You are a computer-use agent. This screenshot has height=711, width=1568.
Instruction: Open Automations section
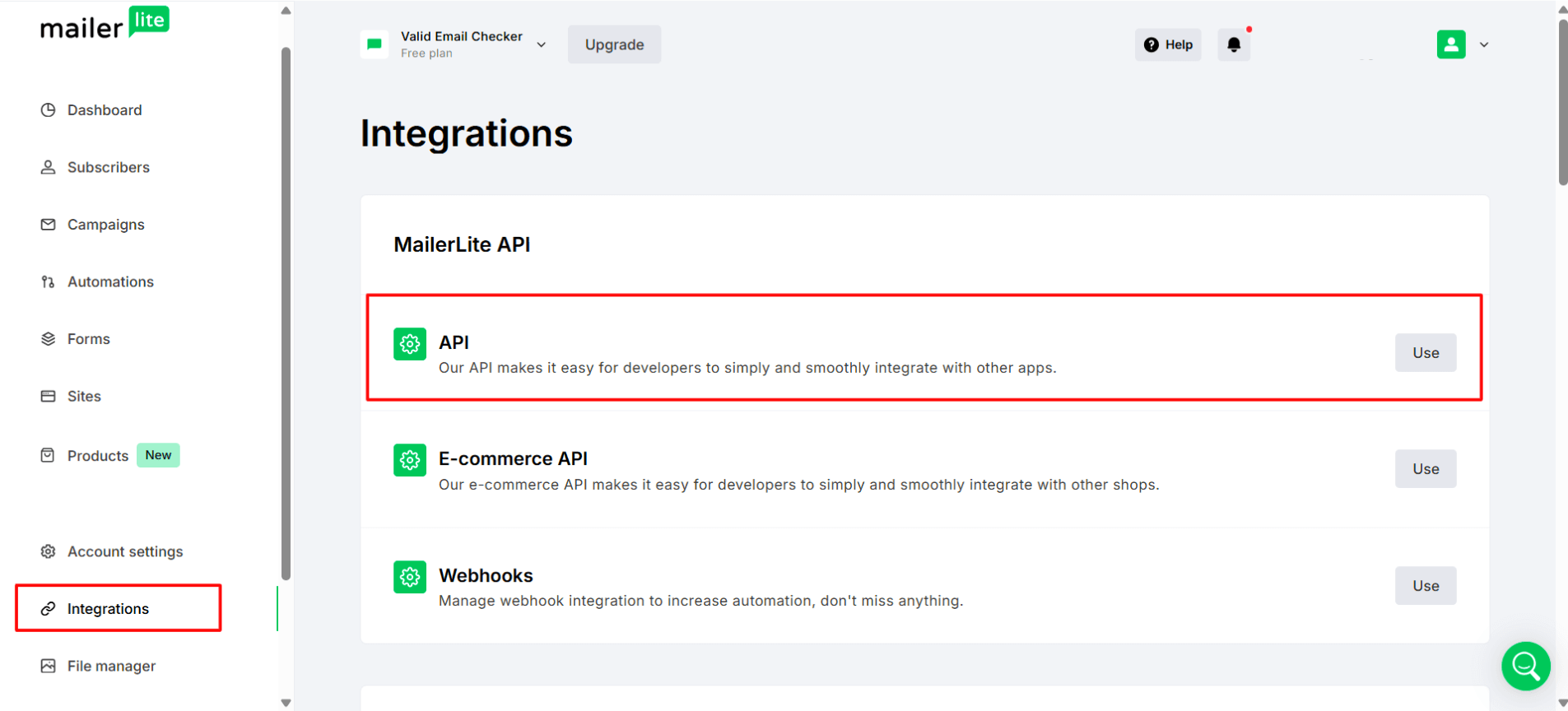pyautogui.click(x=110, y=281)
